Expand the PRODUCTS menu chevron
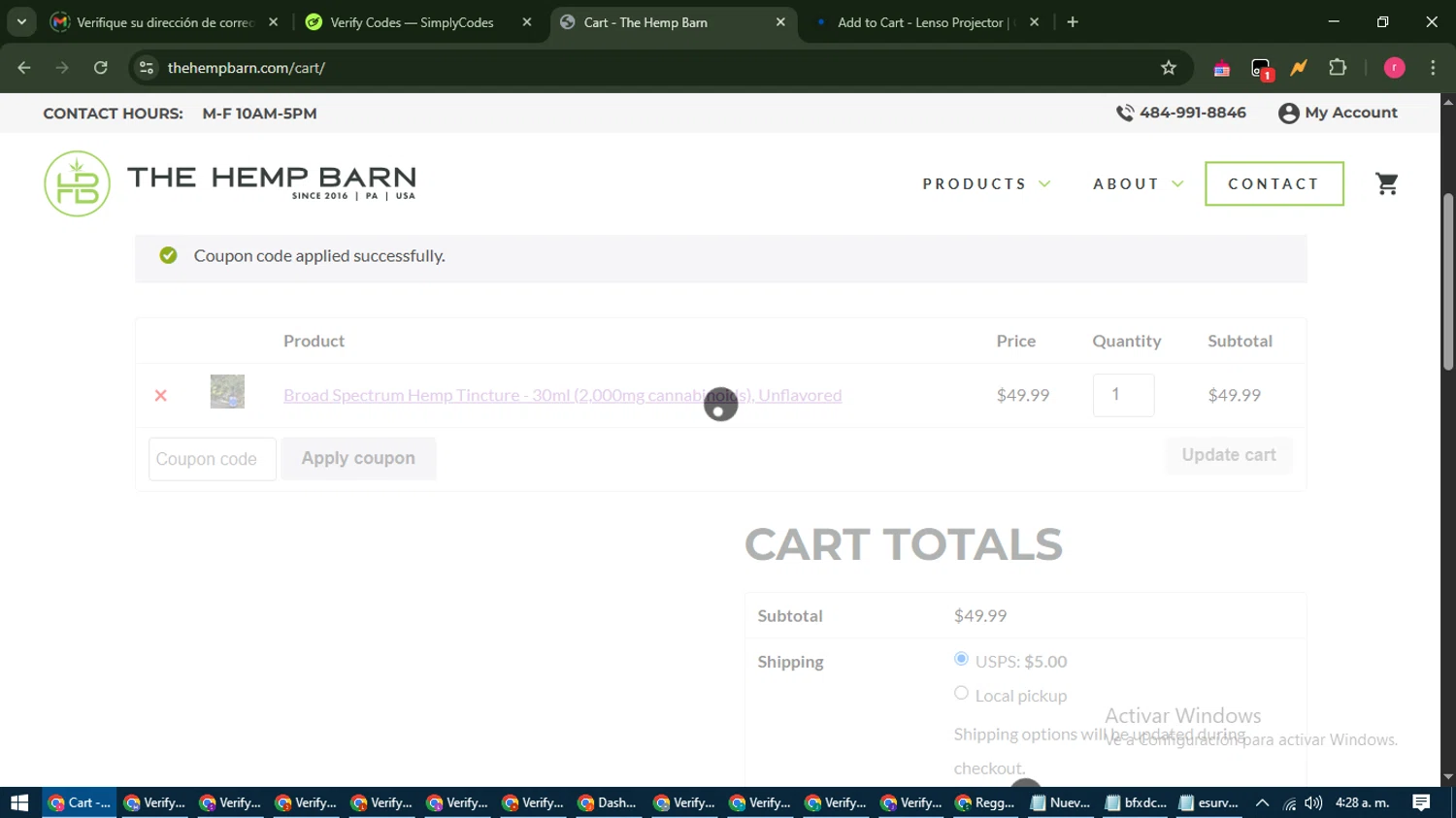The width and height of the screenshot is (1456, 818). (x=1044, y=183)
